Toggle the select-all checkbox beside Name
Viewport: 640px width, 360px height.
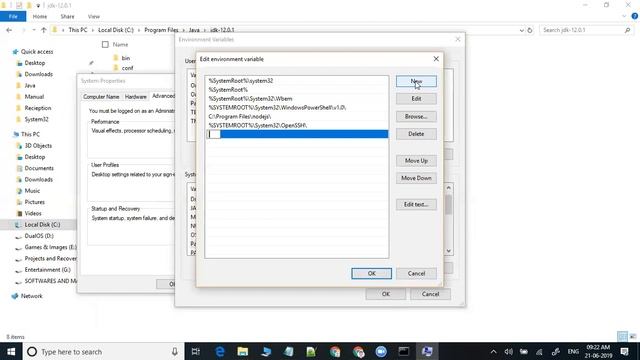click(x=105, y=44)
